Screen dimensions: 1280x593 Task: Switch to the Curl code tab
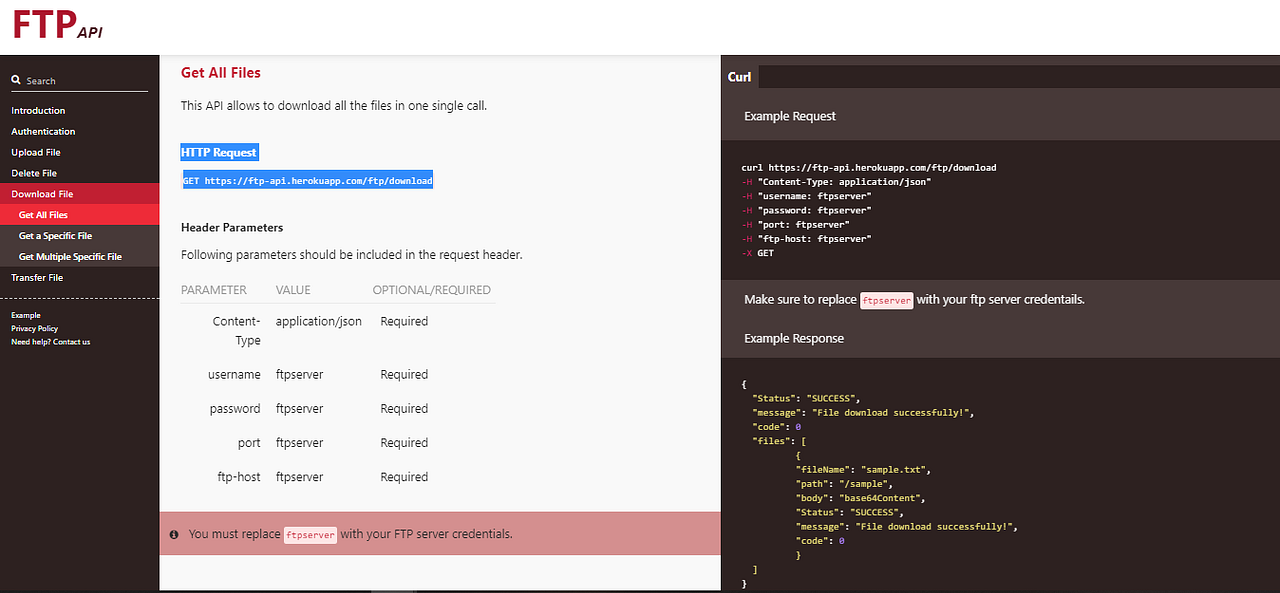pos(740,77)
